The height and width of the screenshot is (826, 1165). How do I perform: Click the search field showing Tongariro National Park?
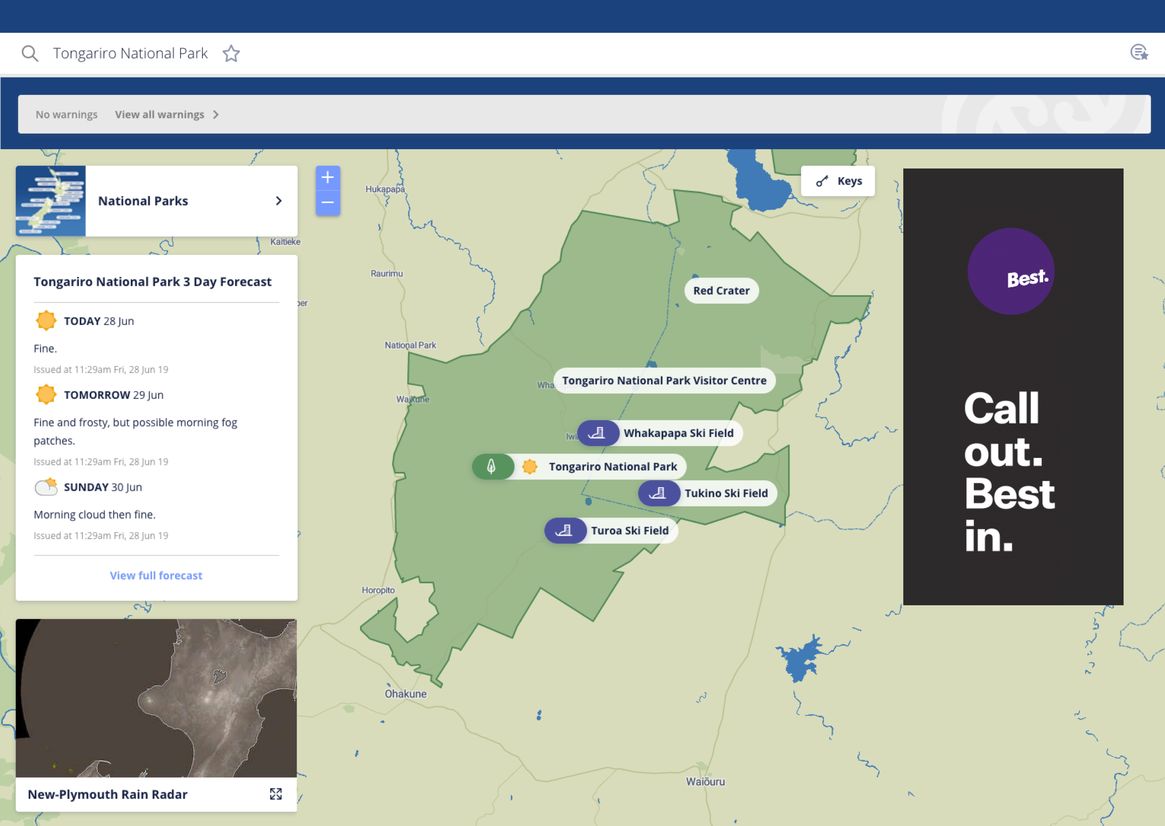(130, 54)
